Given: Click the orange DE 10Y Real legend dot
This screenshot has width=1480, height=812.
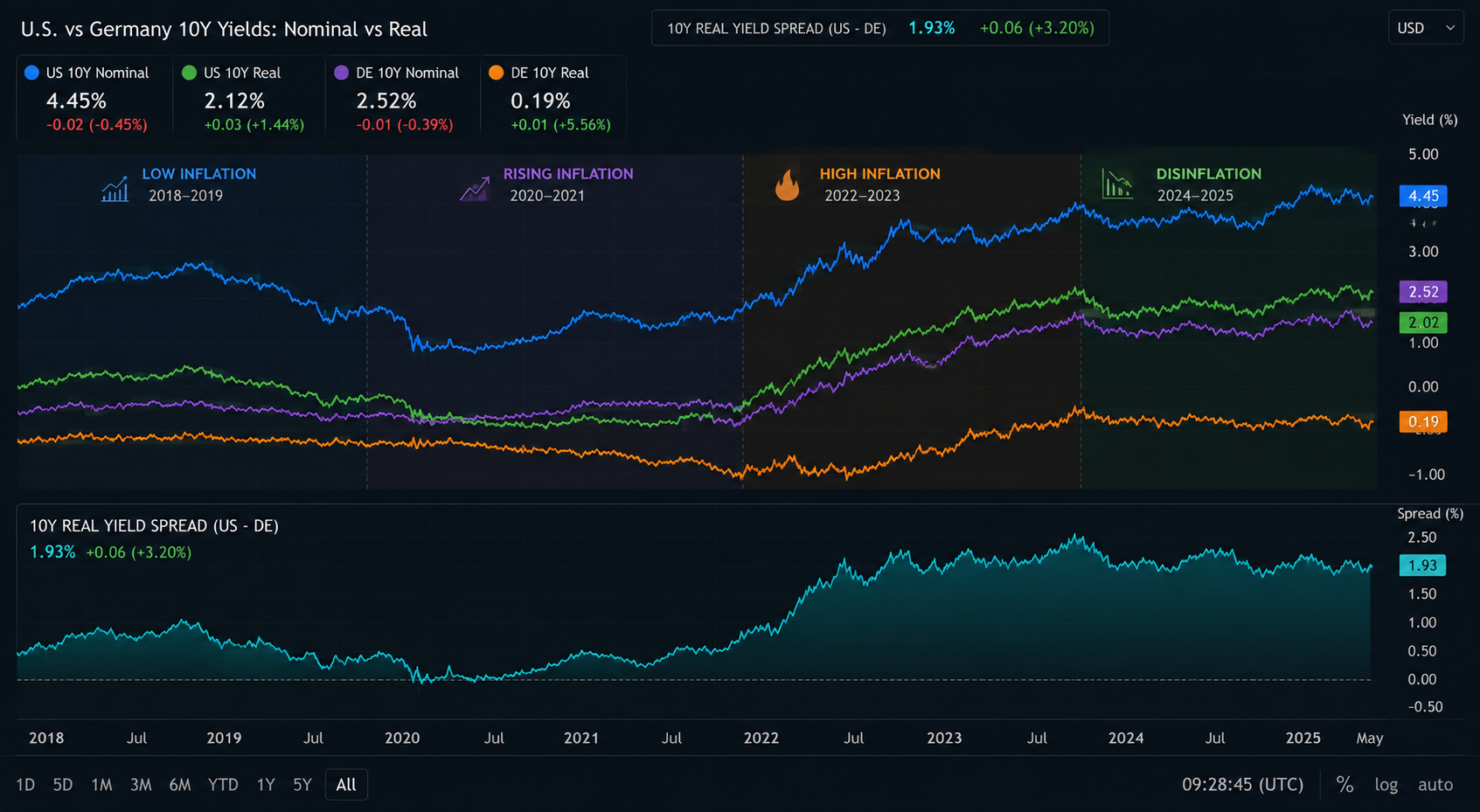Looking at the screenshot, I should [497, 73].
